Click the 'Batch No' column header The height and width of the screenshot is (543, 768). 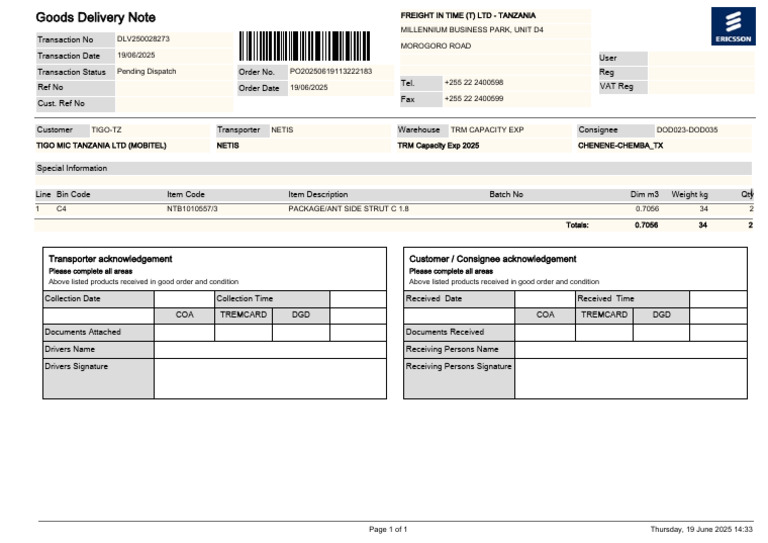point(506,194)
